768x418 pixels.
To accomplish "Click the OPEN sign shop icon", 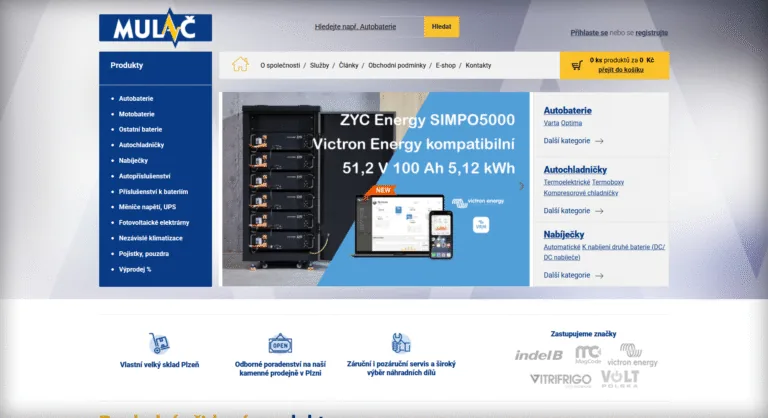I will pos(280,344).
